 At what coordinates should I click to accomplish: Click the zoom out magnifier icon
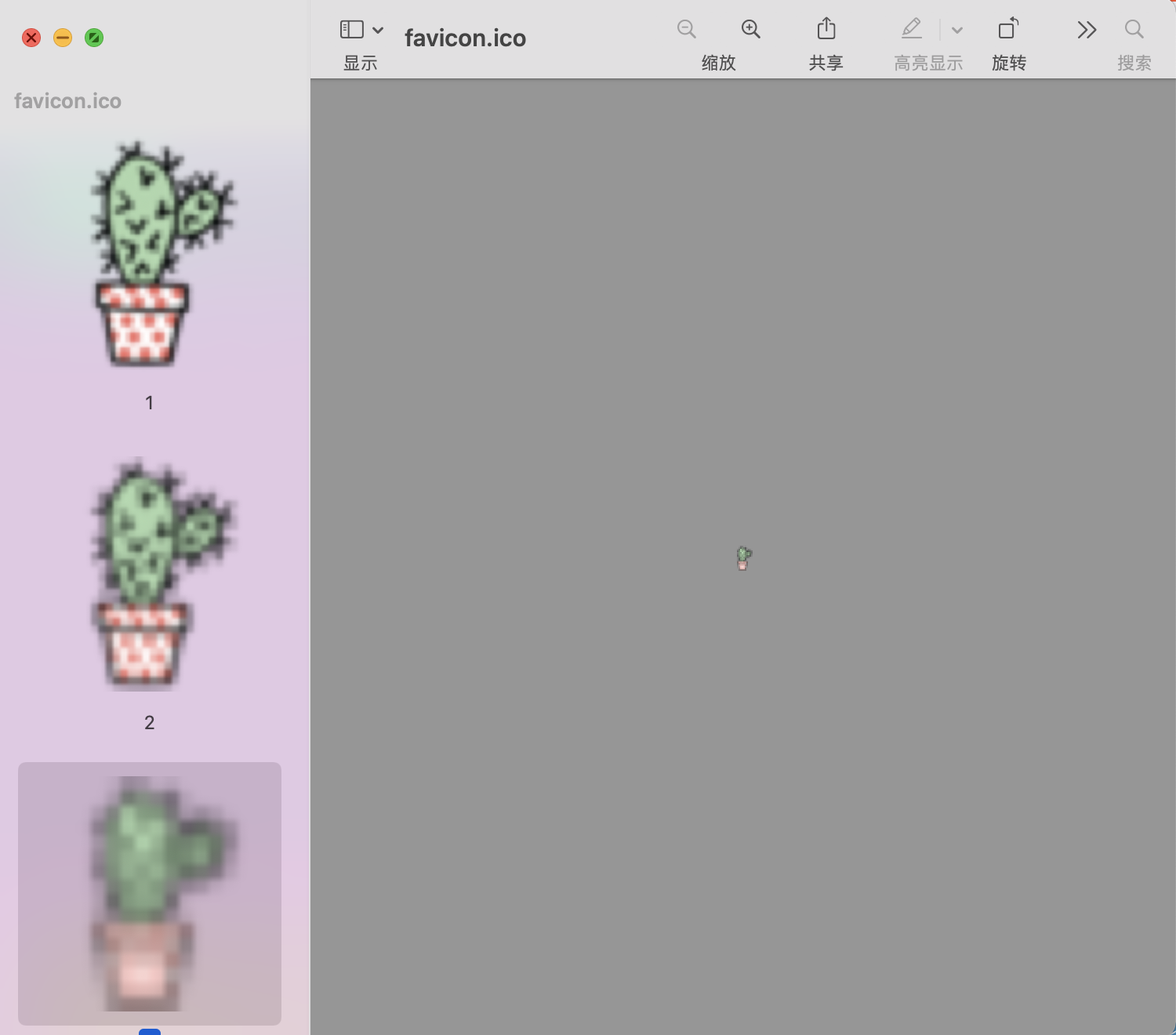686,30
